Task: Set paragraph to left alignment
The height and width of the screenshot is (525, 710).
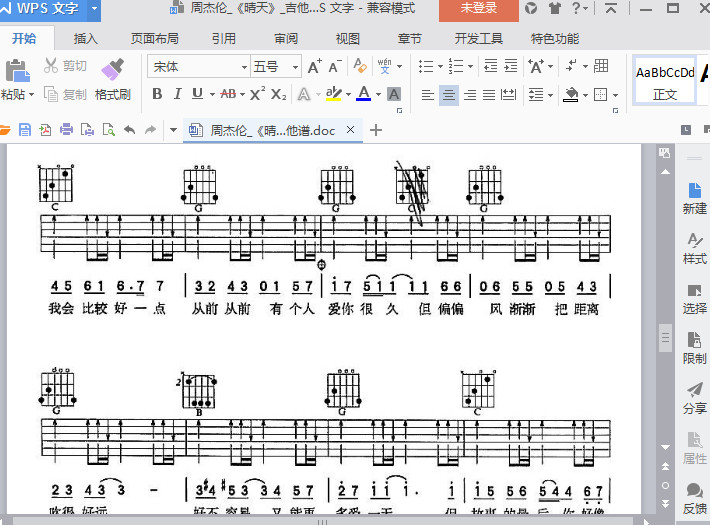Action: pyautogui.click(x=428, y=95)
